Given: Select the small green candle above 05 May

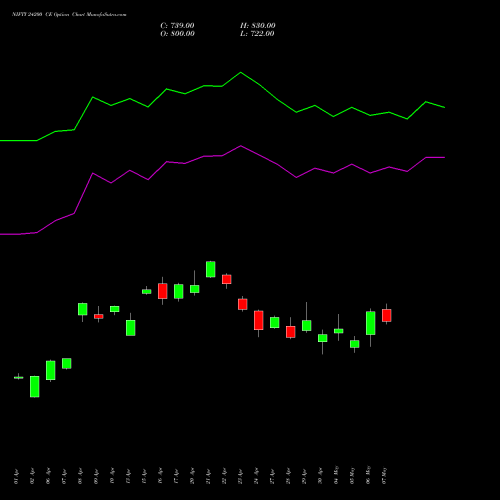Looking at the screenshot, I should point(355,344).
